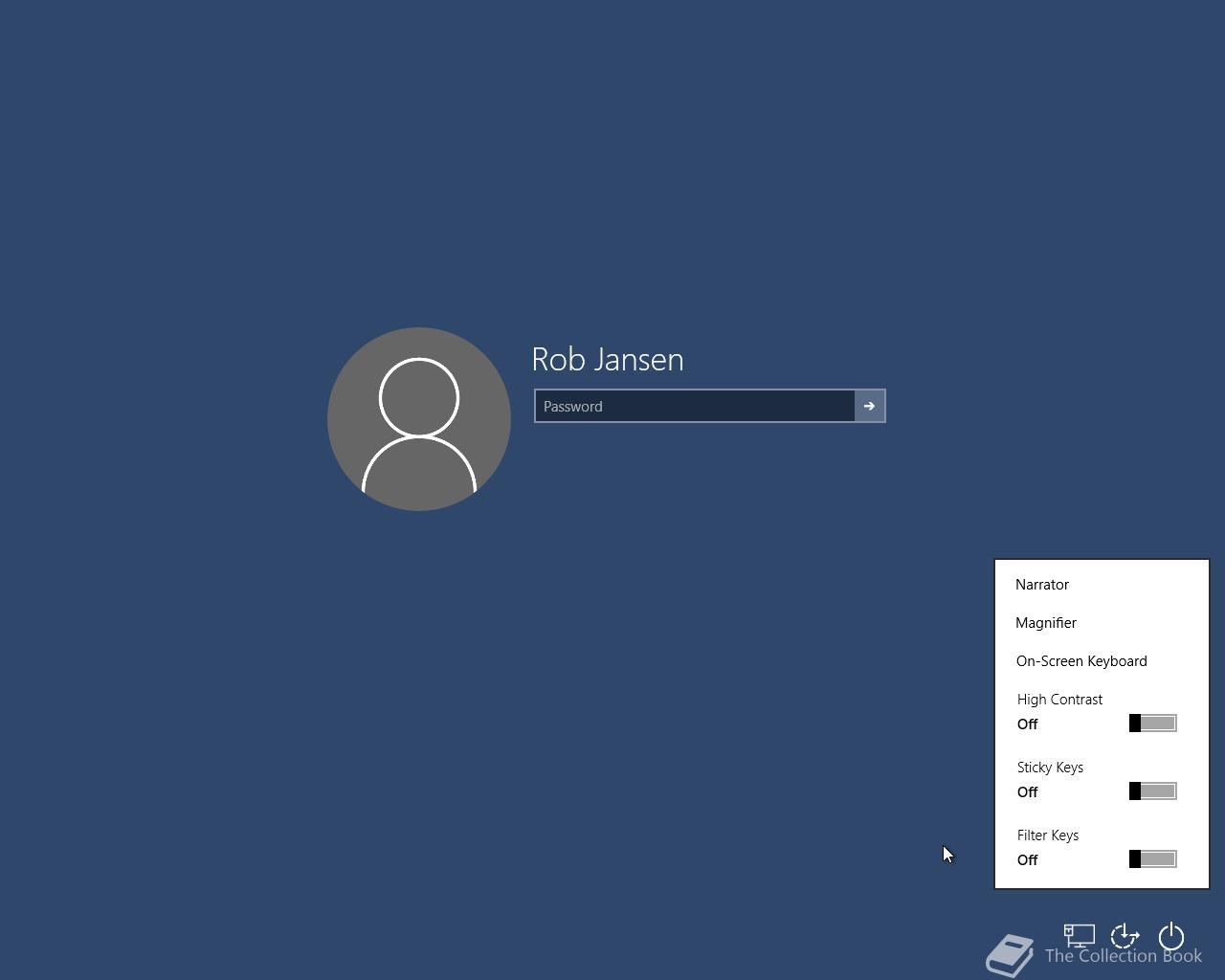The image size is (1225, 980).
Task: Focus the Password input field
Action: 695,406
